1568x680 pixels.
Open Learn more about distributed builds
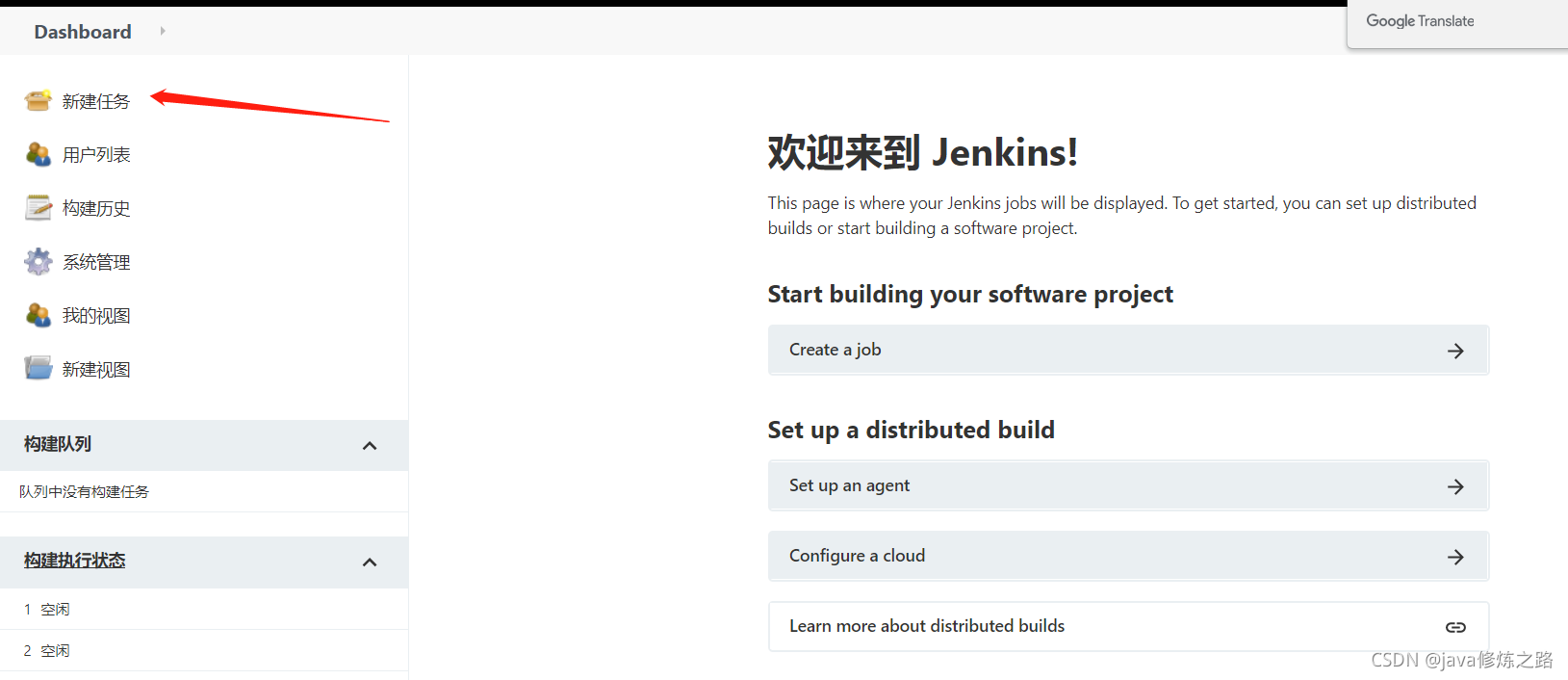pyautogui.click(x=1128, y=626)
